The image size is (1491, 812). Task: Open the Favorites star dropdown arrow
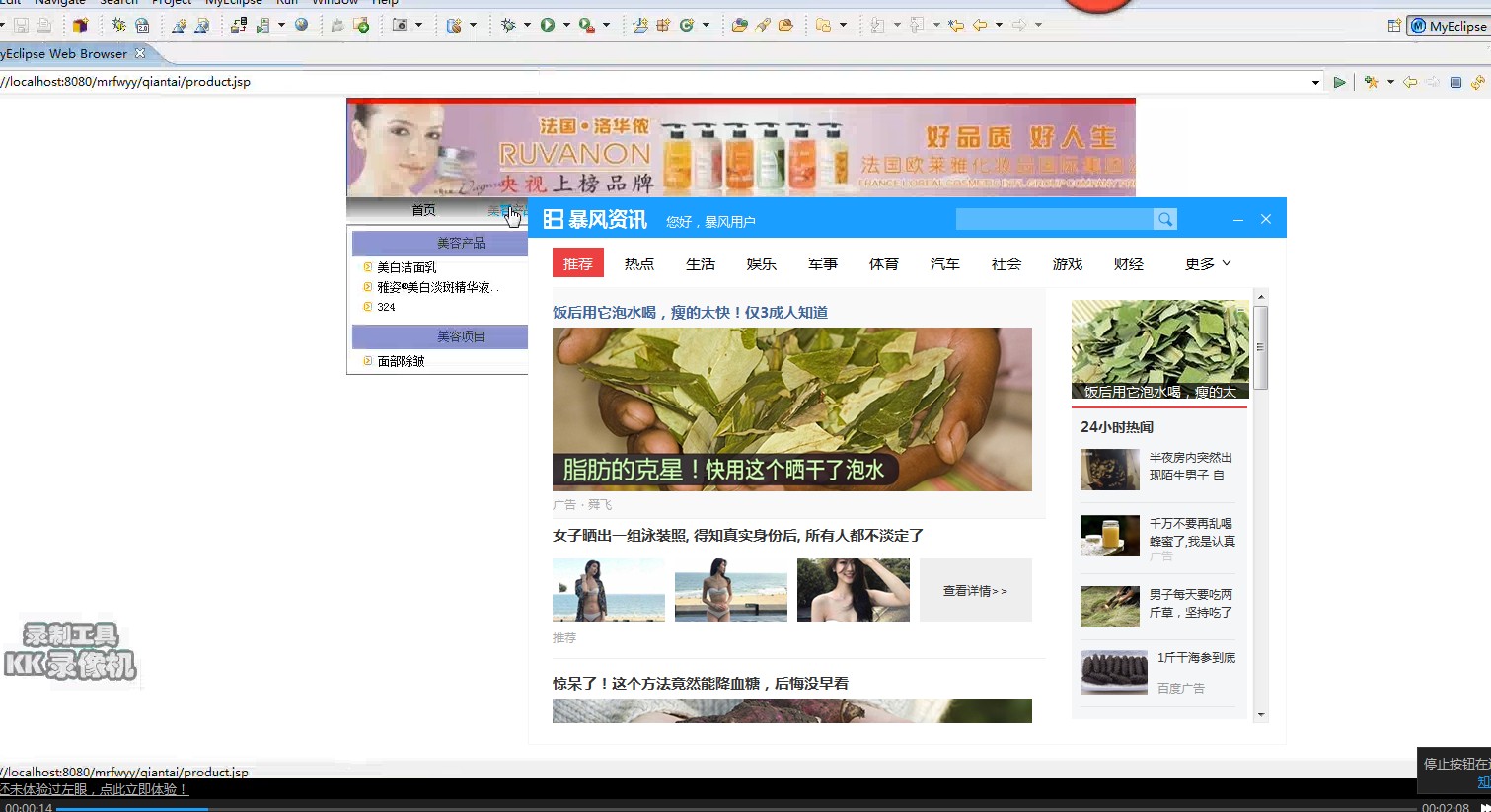pos(1390,82)
